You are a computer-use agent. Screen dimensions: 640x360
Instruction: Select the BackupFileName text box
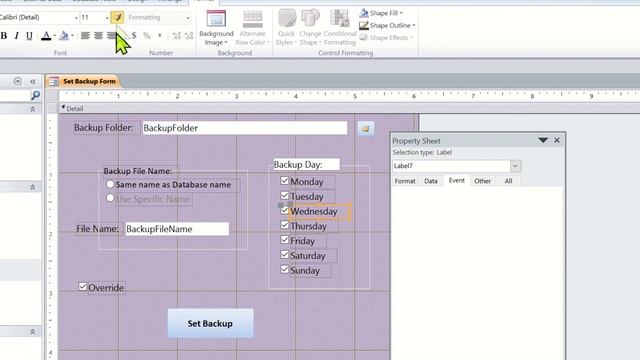coord(177,229)
